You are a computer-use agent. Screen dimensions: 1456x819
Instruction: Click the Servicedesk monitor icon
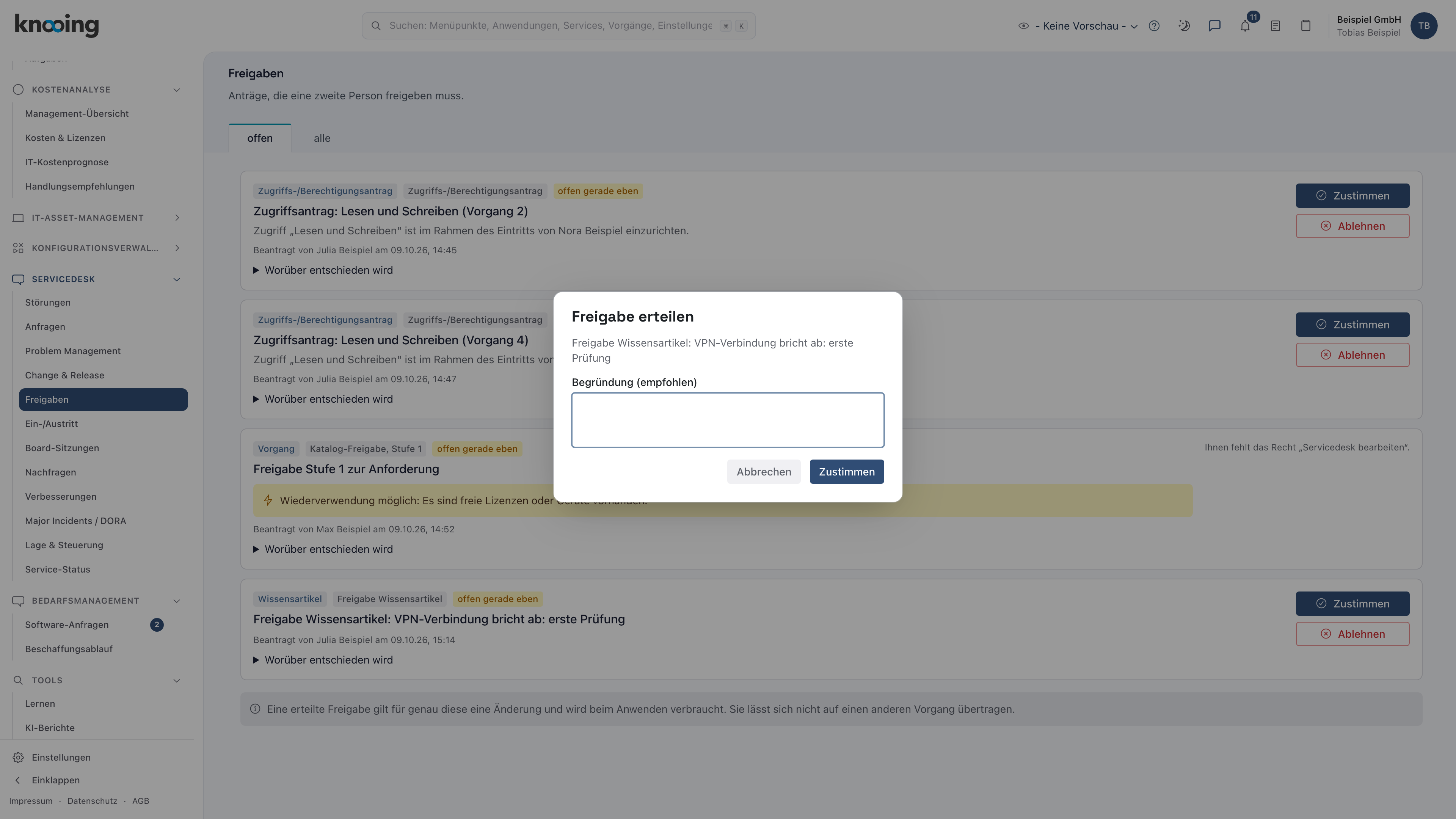(18, 279)
